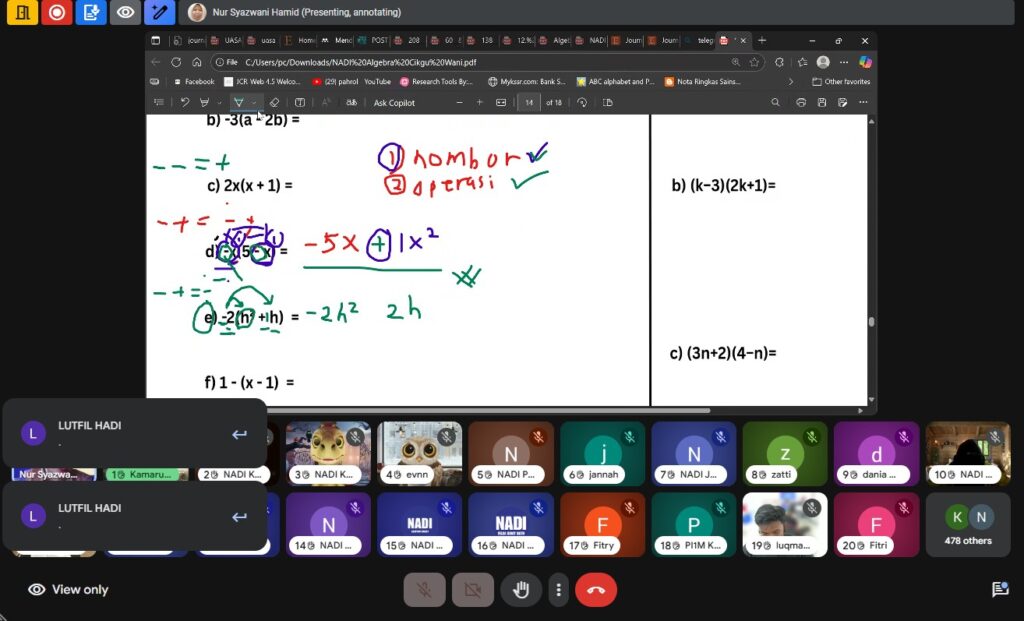Click the red leave call button
This screenshot has width=1024, height=621.
pyautogui.click(x=595, y=590)
